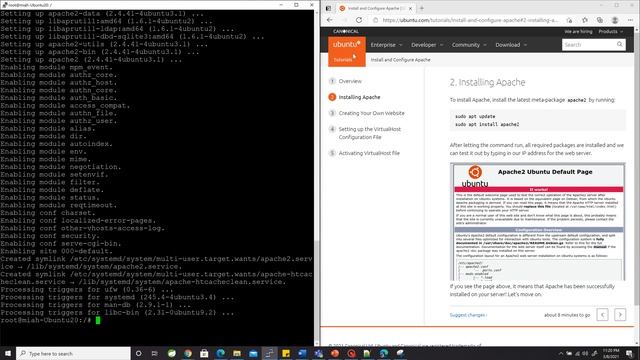The height and width of the screenshot is (360, 640).
Task: Launch Chrome from the taskbar
Action: coord(188,353)
